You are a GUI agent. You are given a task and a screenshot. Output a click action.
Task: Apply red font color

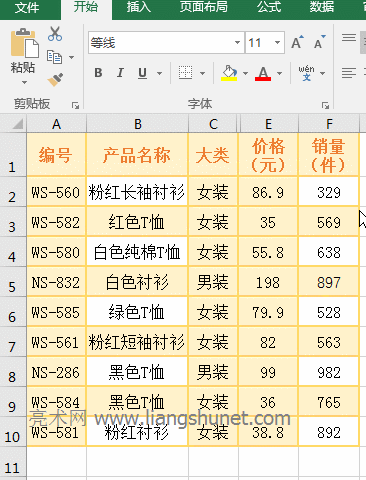pos(263,73)
